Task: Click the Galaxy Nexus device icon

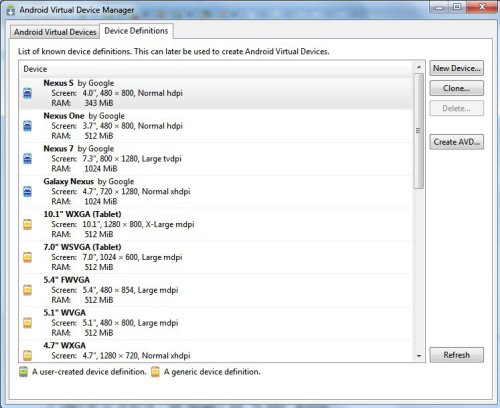Action: 28,192
